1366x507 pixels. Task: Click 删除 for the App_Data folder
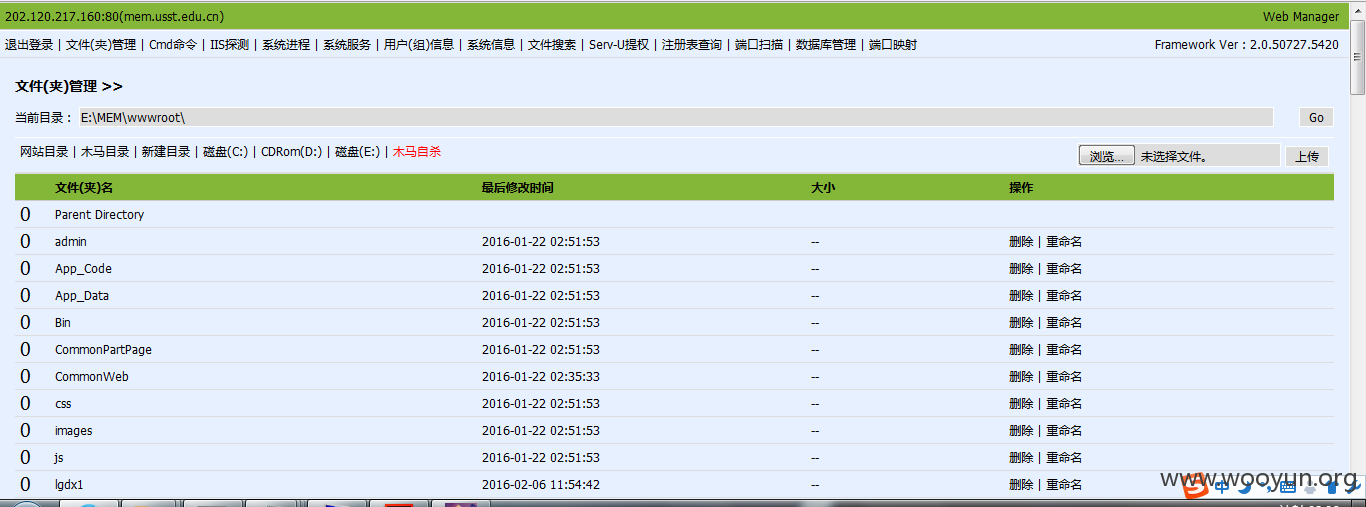(1021, 296)
